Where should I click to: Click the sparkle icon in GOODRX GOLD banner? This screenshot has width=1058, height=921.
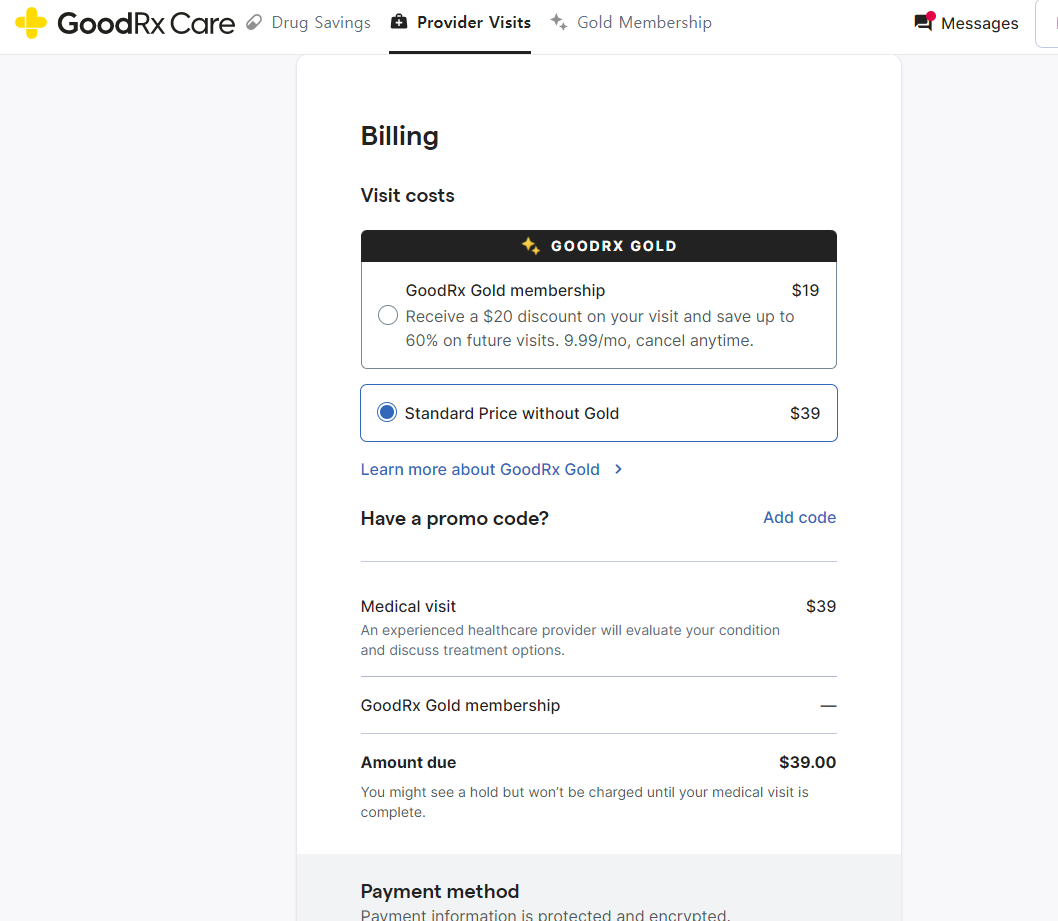point(531,245)
